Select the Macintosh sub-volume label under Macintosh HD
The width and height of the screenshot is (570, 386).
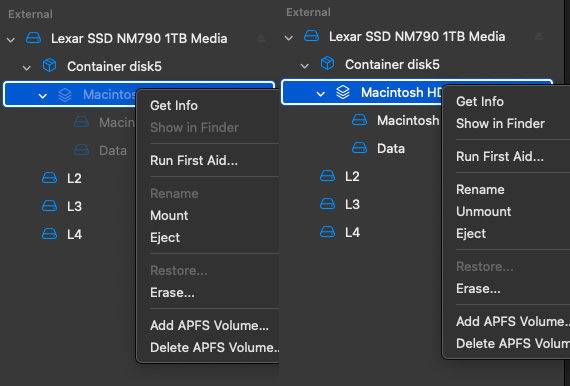[x=408, y=120]
